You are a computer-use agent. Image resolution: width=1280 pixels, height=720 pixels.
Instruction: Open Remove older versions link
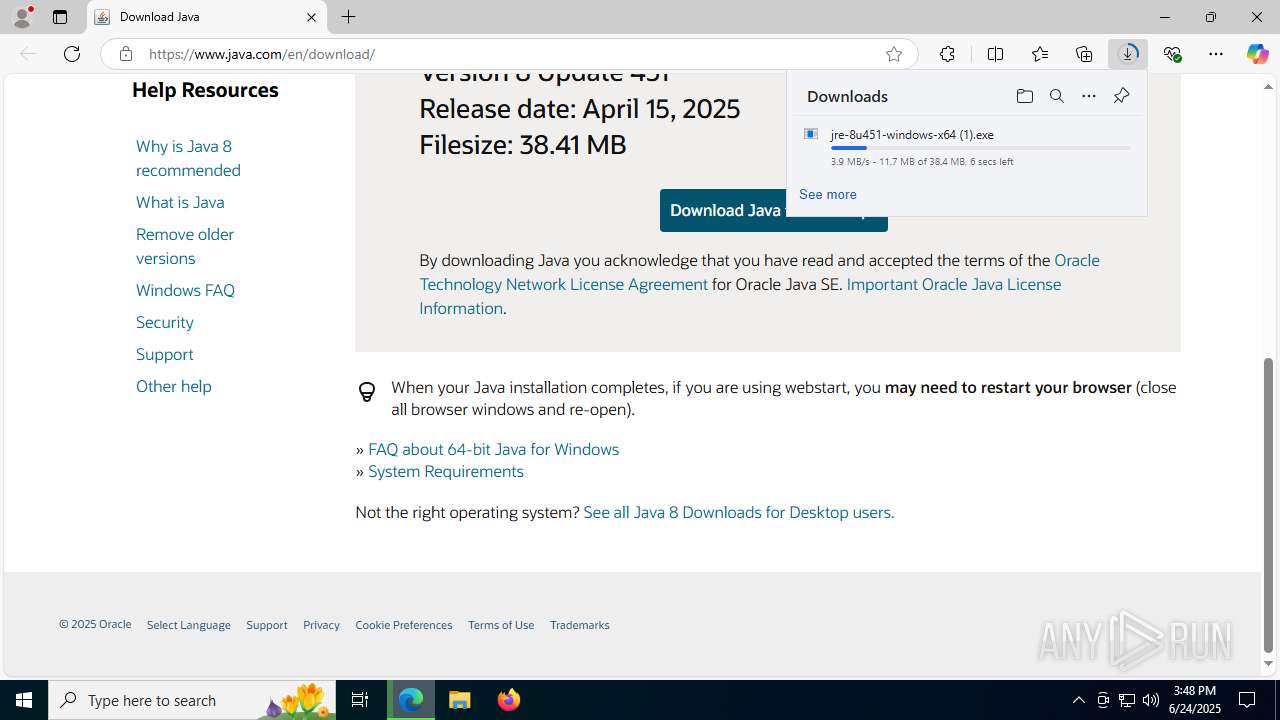coord(185,246)
